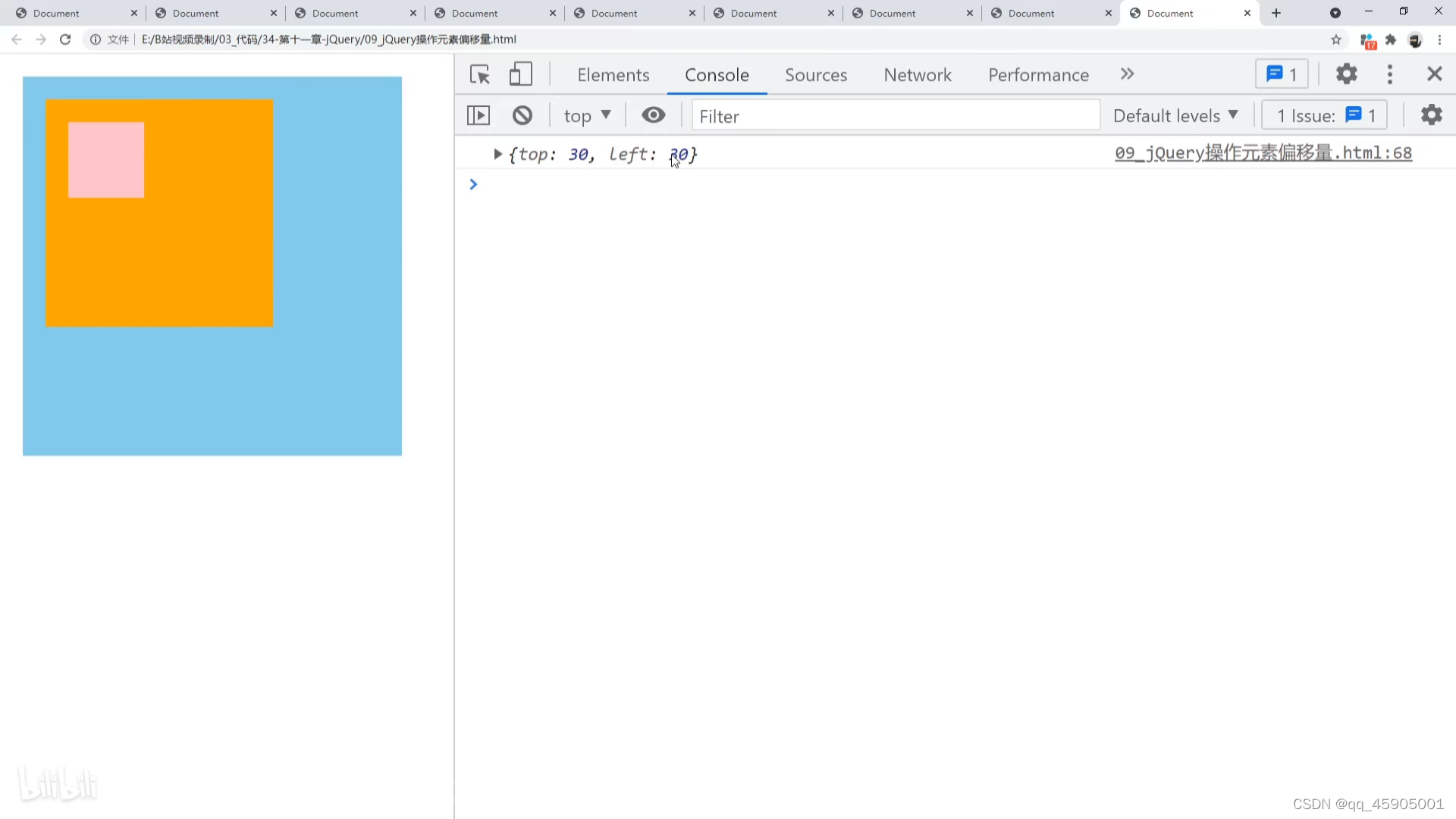Bookmark this page with the star icon
1456x819 pixels.
tap(1336, 39)
